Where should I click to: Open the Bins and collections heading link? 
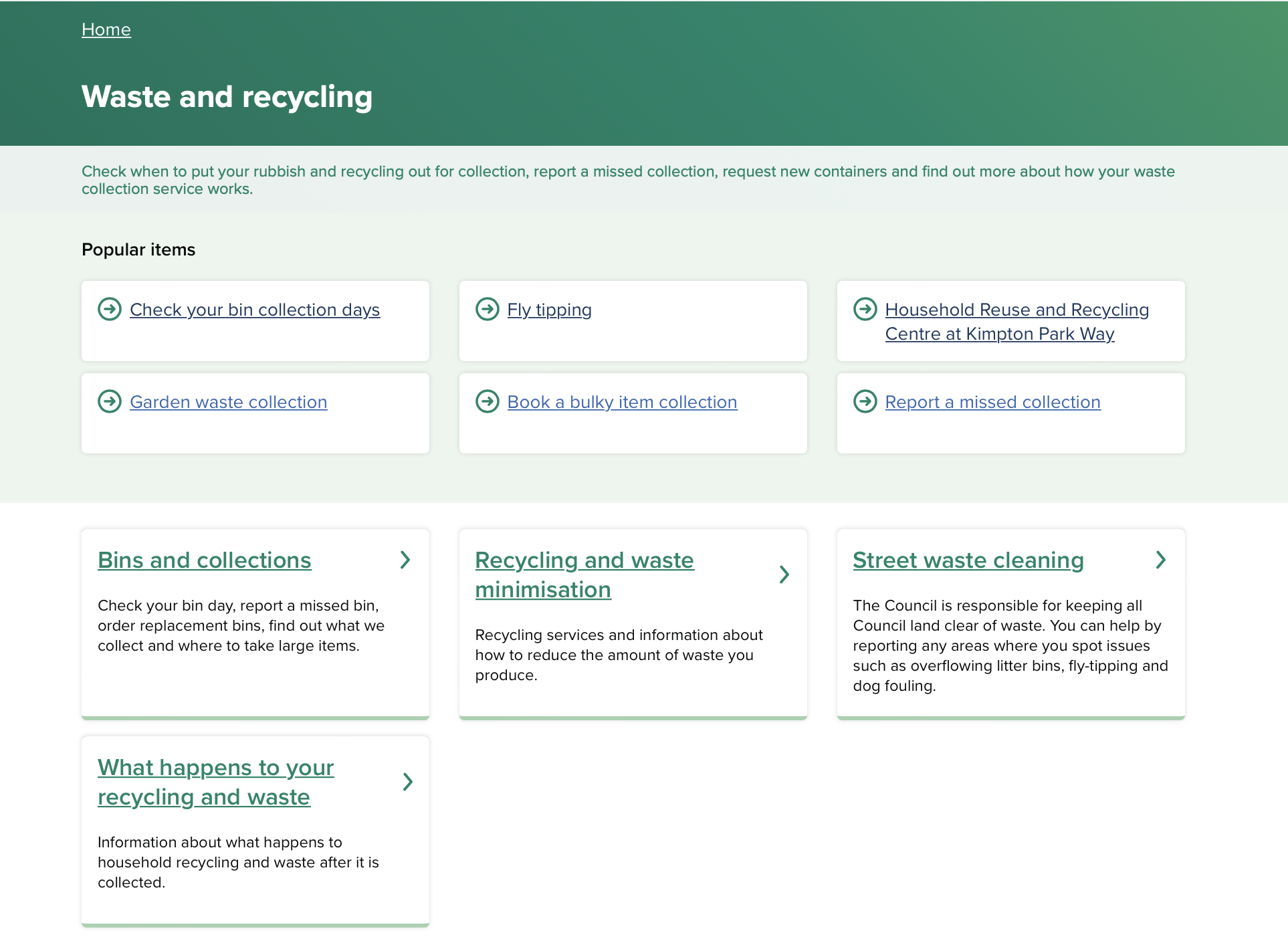click(x=205, y=560)
